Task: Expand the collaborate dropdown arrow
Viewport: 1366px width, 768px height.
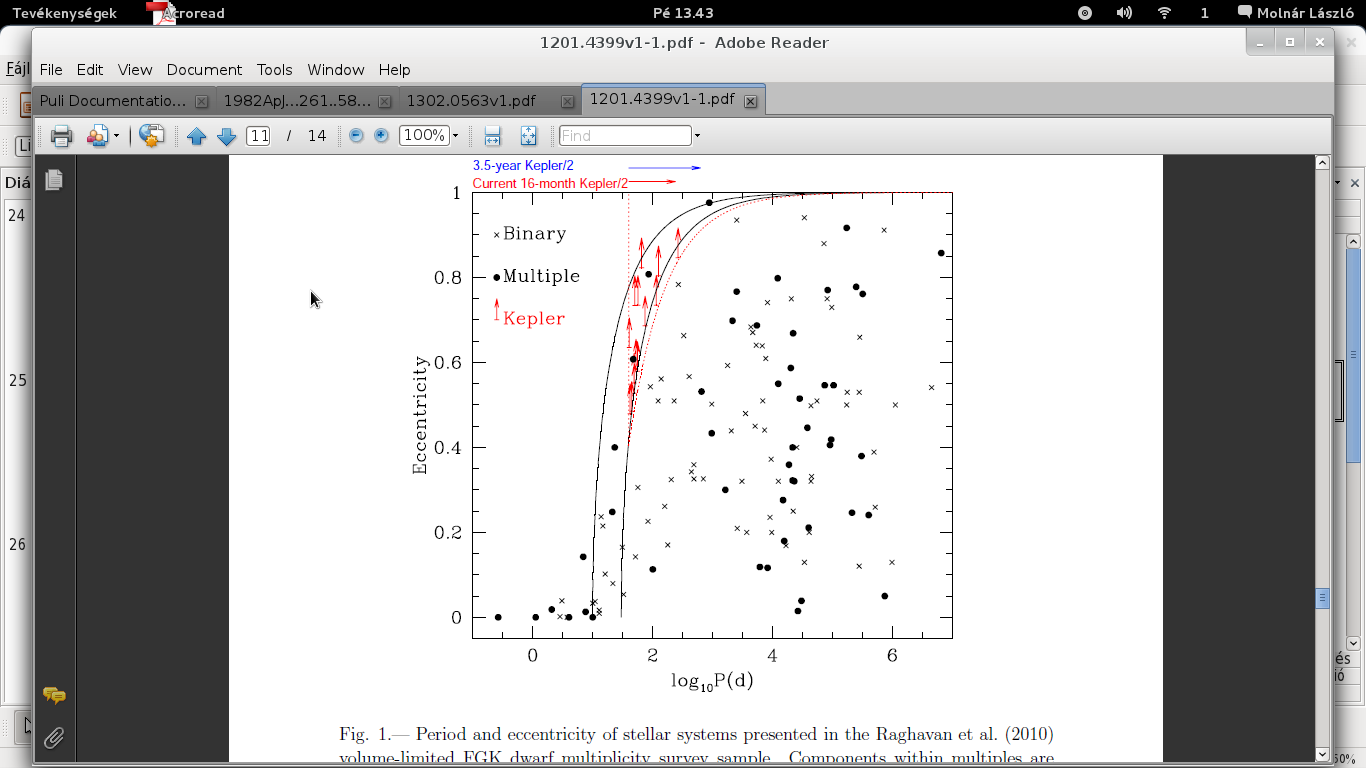Action: pyautogui.click(x=116, y=136)
